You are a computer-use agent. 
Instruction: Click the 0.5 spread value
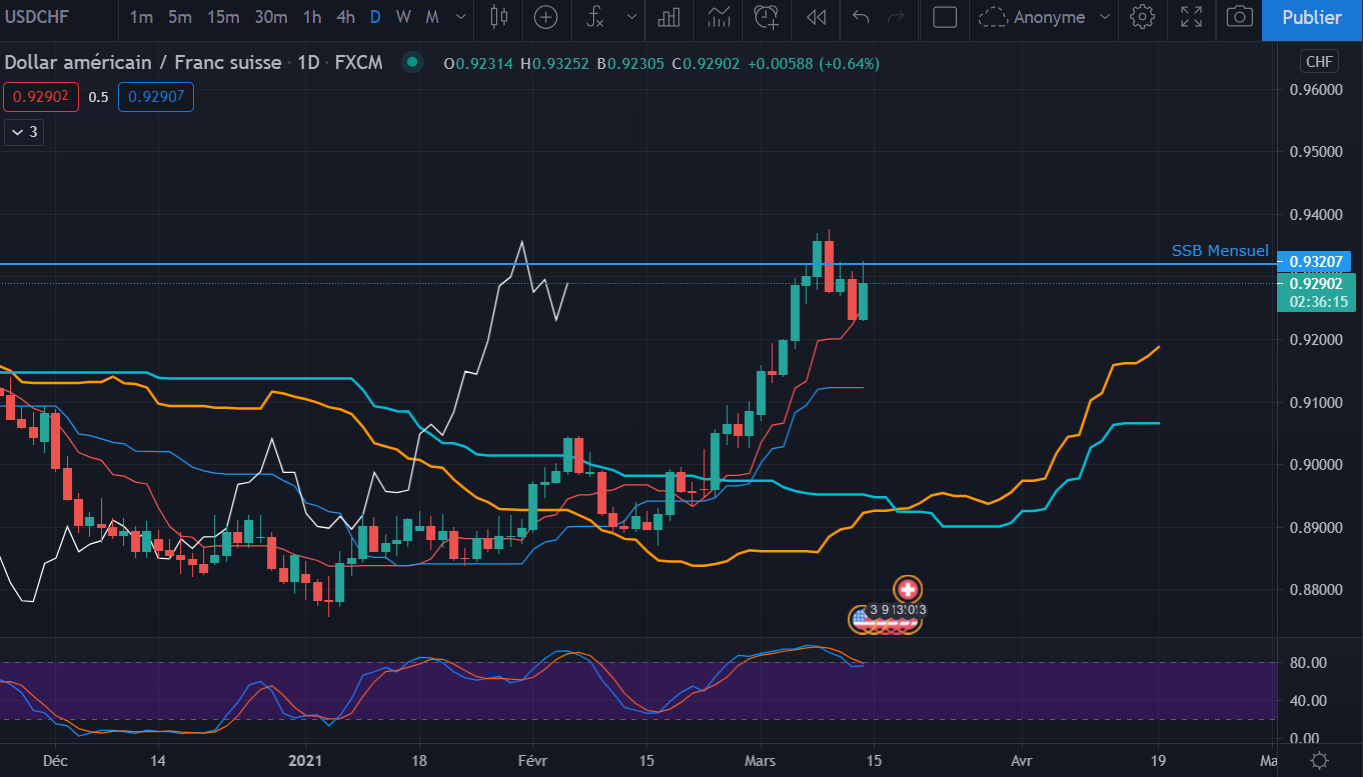(98, 97)
